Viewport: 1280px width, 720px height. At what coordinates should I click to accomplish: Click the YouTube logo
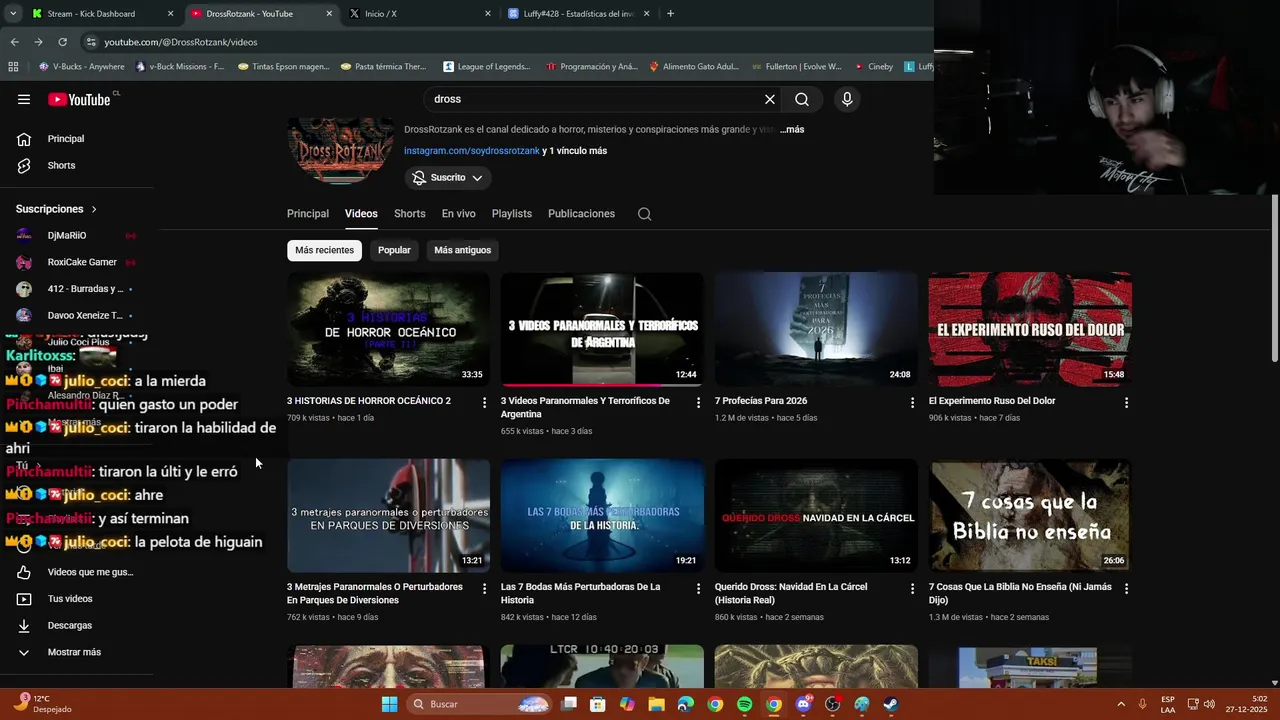[x=80, y=99]
